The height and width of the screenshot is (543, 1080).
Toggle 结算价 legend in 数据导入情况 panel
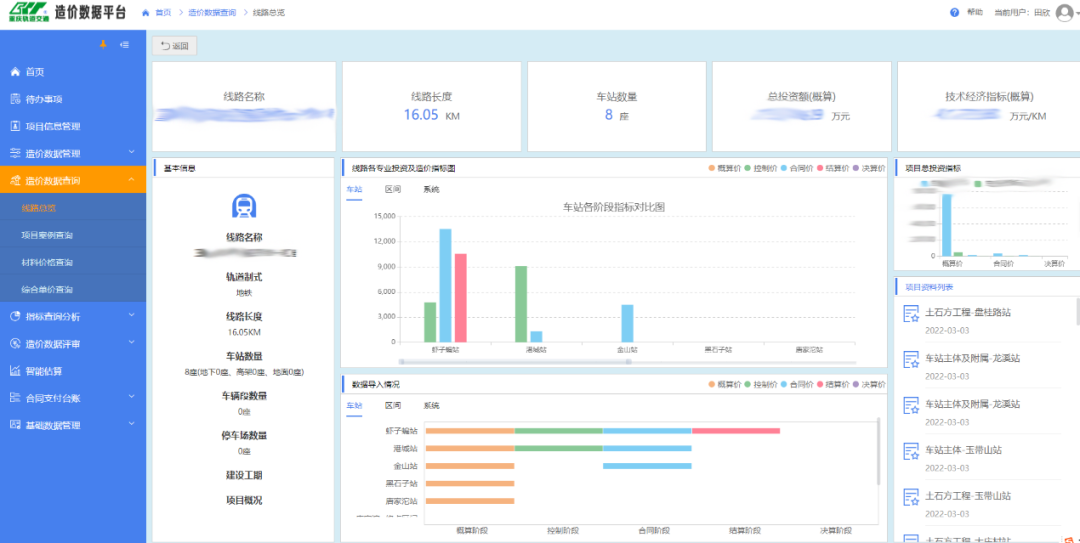(833, 384)
